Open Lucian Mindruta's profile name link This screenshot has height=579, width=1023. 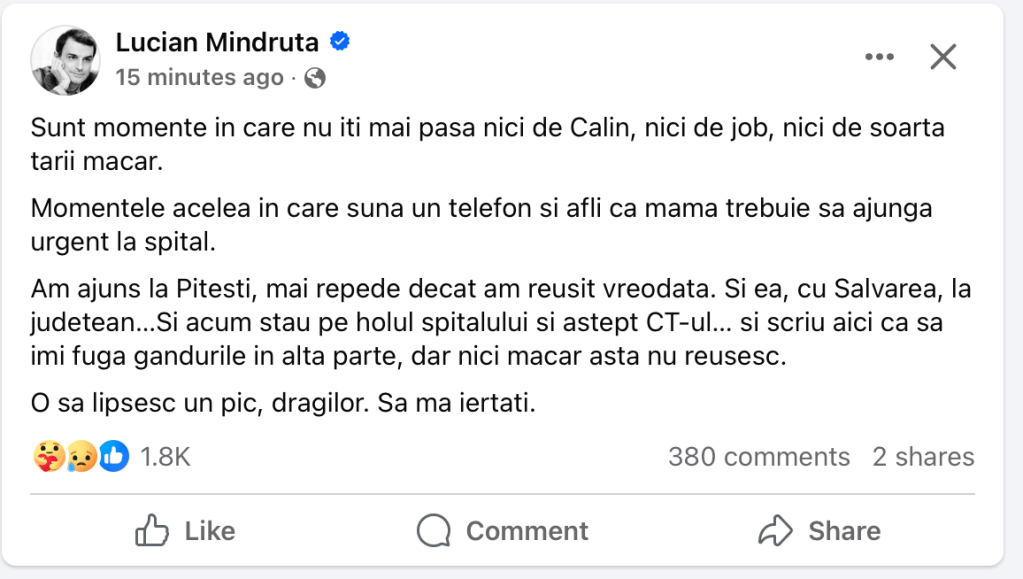tap(217, 42)
